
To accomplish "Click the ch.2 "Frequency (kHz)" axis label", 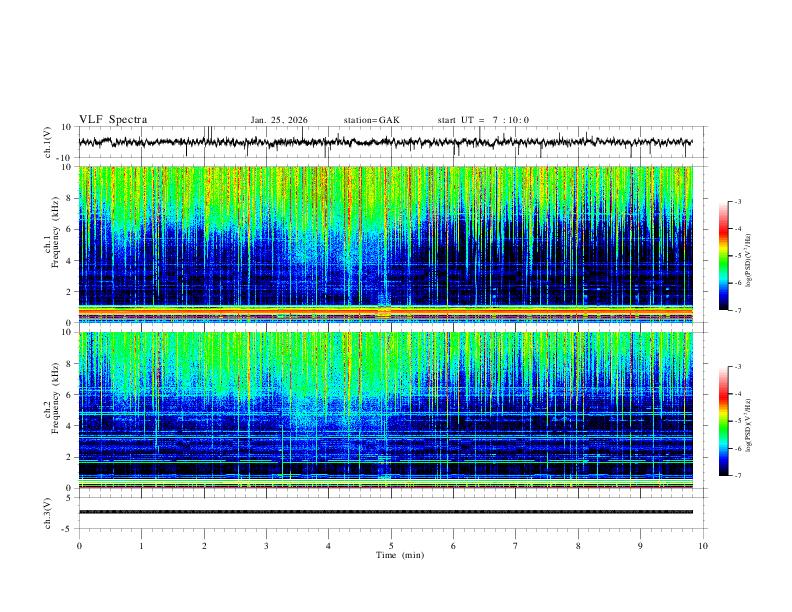I will pos(55,398).
